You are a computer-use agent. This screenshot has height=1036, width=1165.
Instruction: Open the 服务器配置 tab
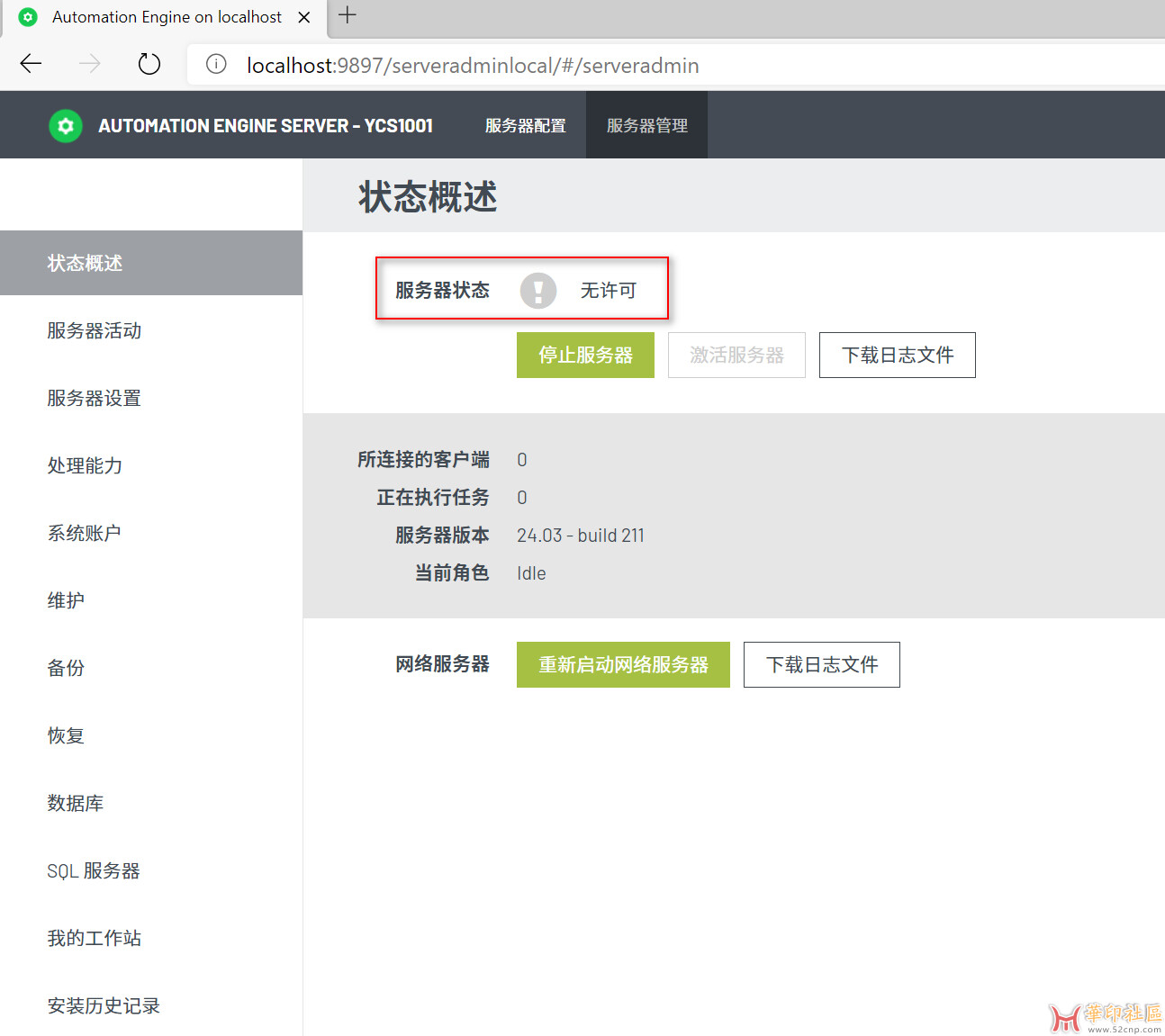click(x=525, y=126)
